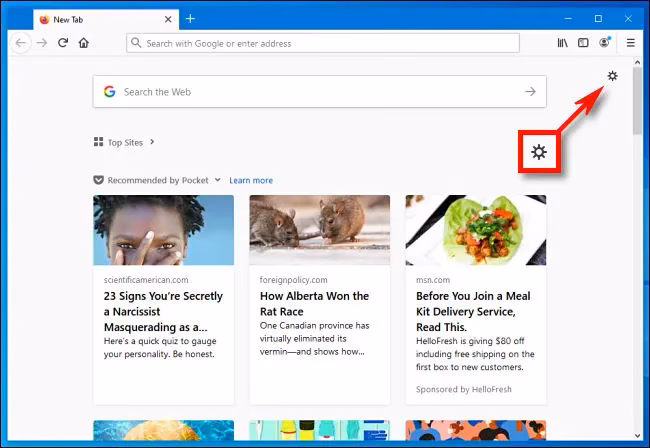Open new tab customization gear icon
This screenshot has height=448, width=650.
tap(612, 76)
